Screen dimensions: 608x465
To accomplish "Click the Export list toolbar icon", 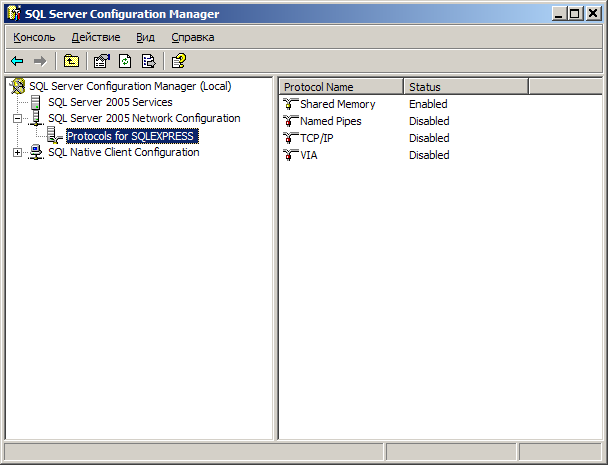I will click(149, 61).
